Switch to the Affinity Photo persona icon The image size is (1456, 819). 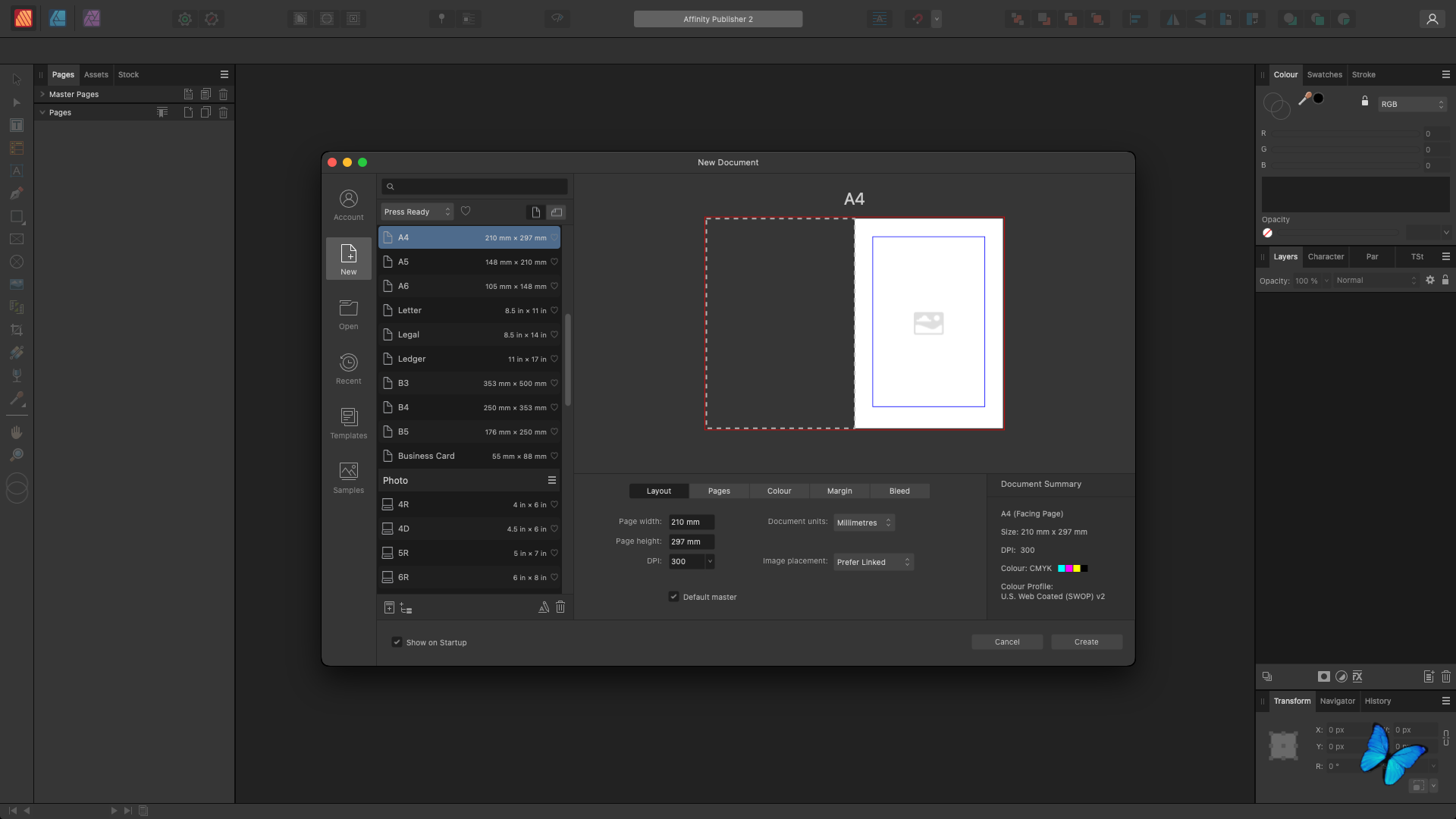tap(92, 18)
